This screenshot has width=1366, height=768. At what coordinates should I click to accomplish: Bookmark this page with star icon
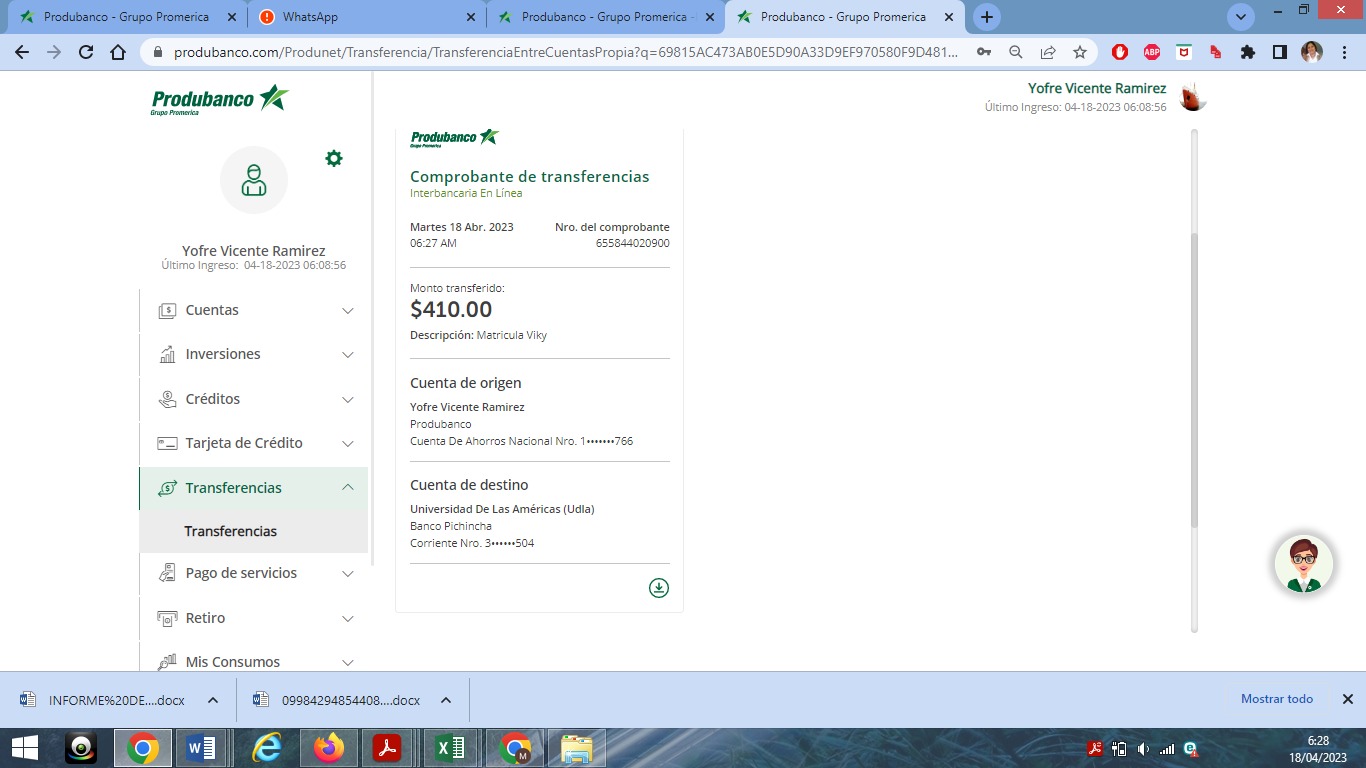(1080, 52)
